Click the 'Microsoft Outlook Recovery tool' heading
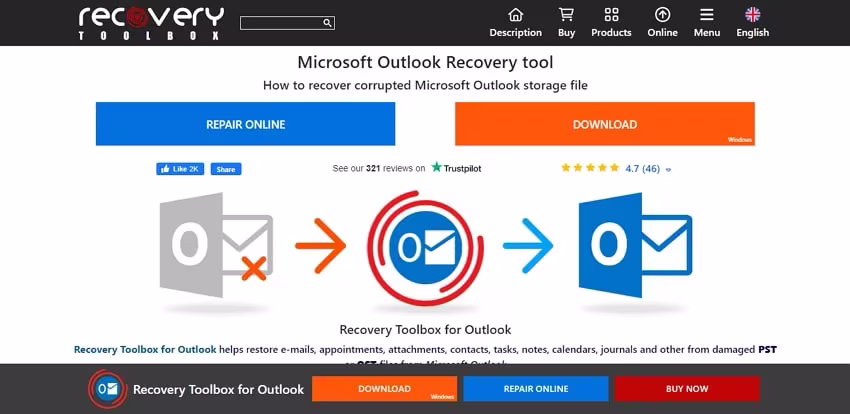The width and height of the screenshot is (850, 414). point(426,62)
